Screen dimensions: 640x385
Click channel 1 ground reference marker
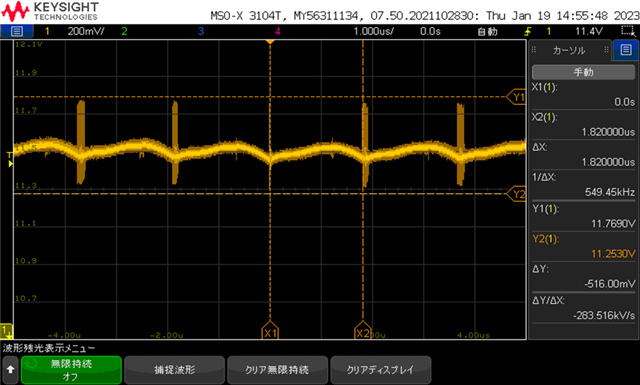pyautogui.click(x=7, y=331)
